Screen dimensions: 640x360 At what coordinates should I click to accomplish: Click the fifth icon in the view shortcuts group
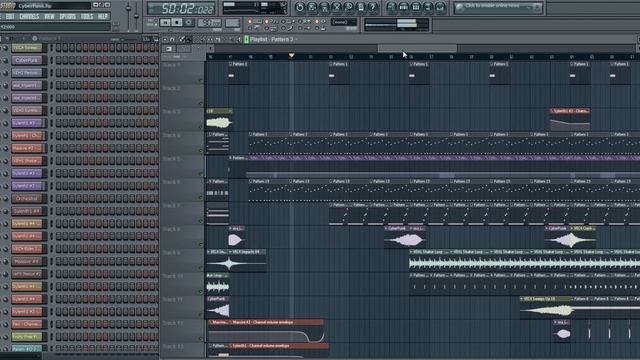440,7
